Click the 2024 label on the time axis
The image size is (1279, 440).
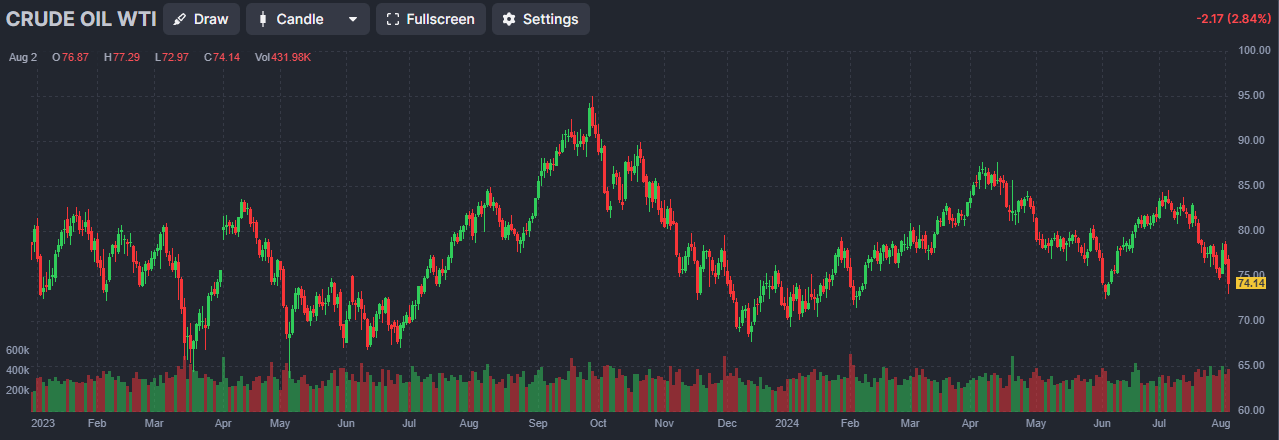point(786,423)
